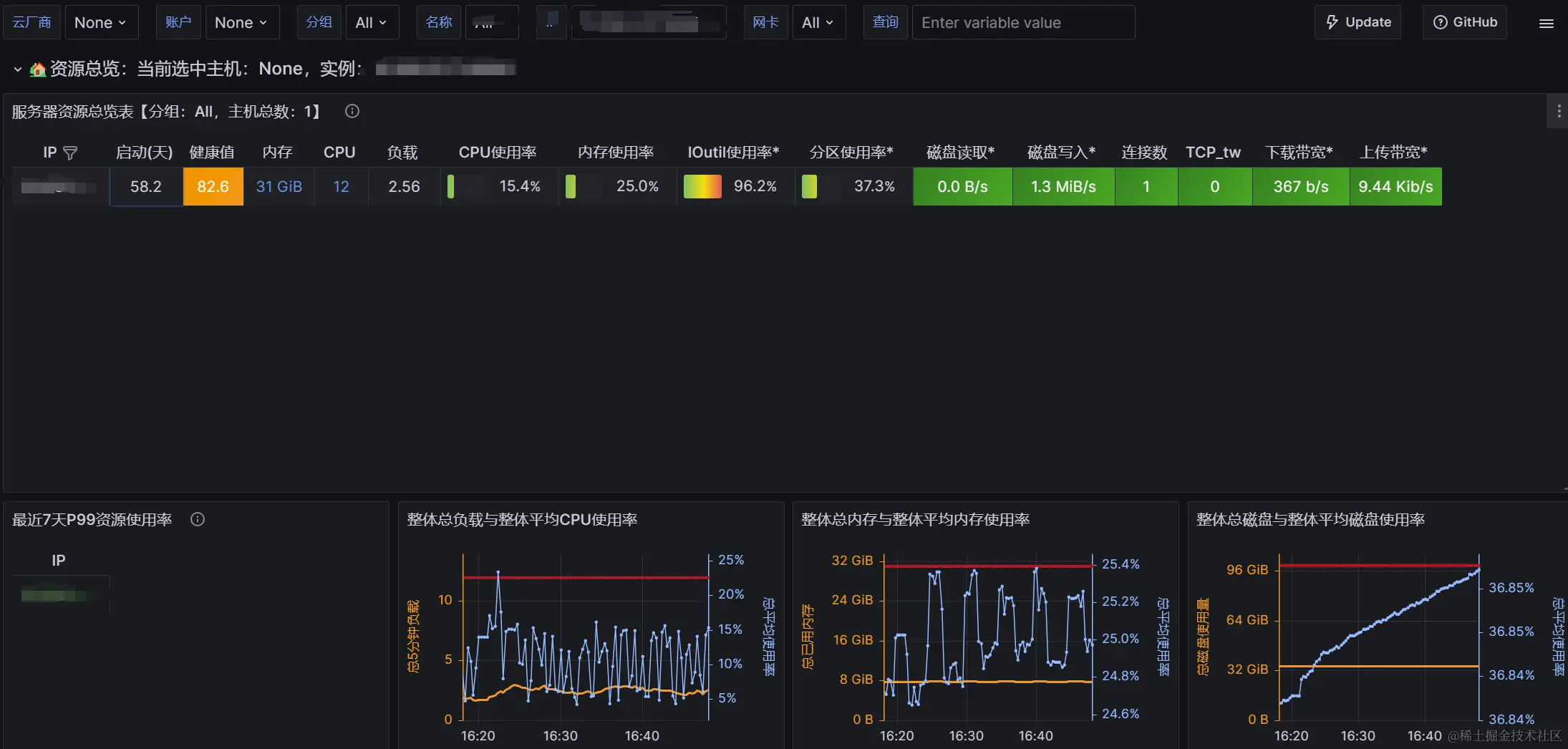Open the 服务器资源总览表 panel kebab menu
Screen dimensions: 1568x749
(1559, 111)
